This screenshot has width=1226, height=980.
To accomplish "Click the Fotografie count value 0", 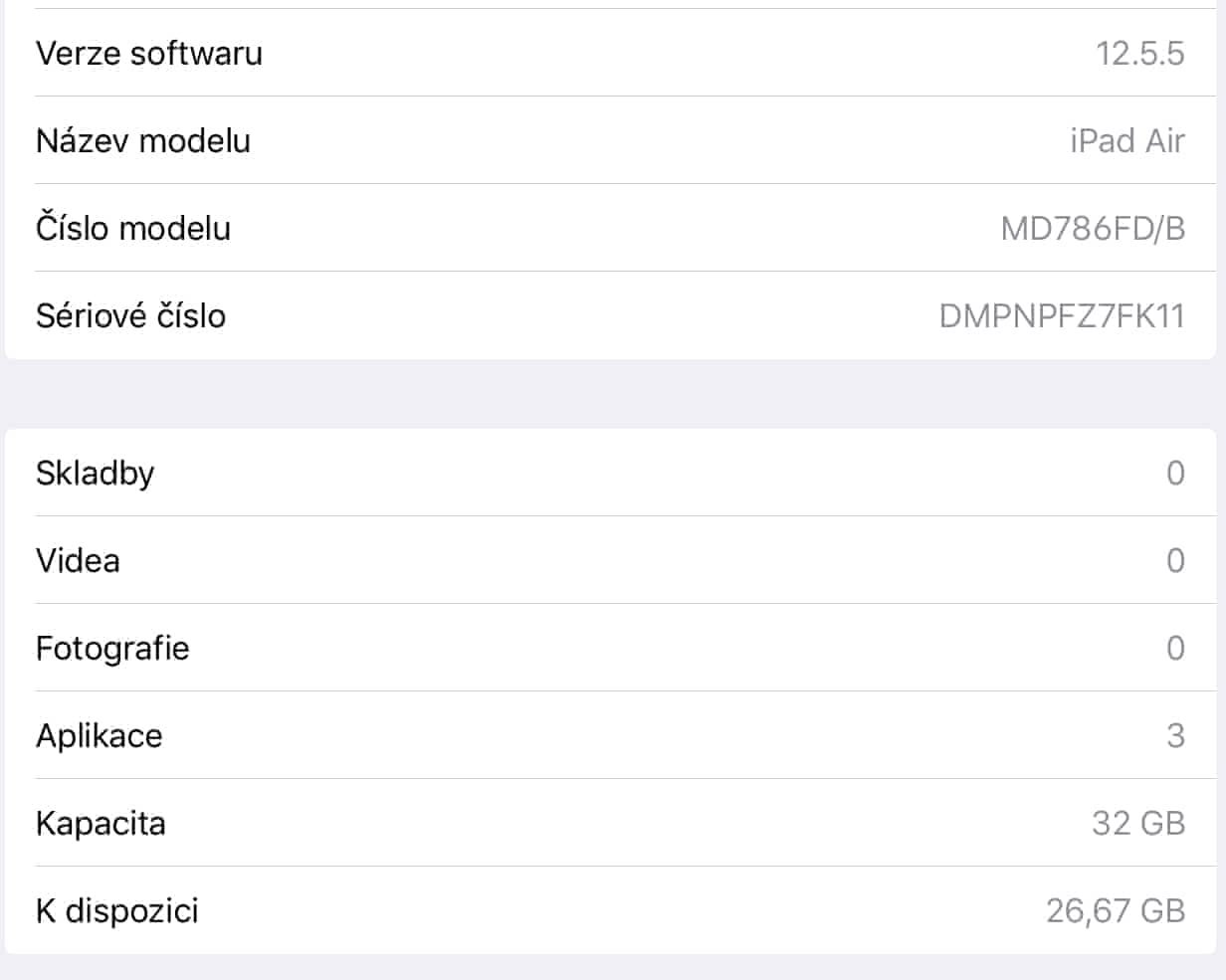I will point(1175,648).
